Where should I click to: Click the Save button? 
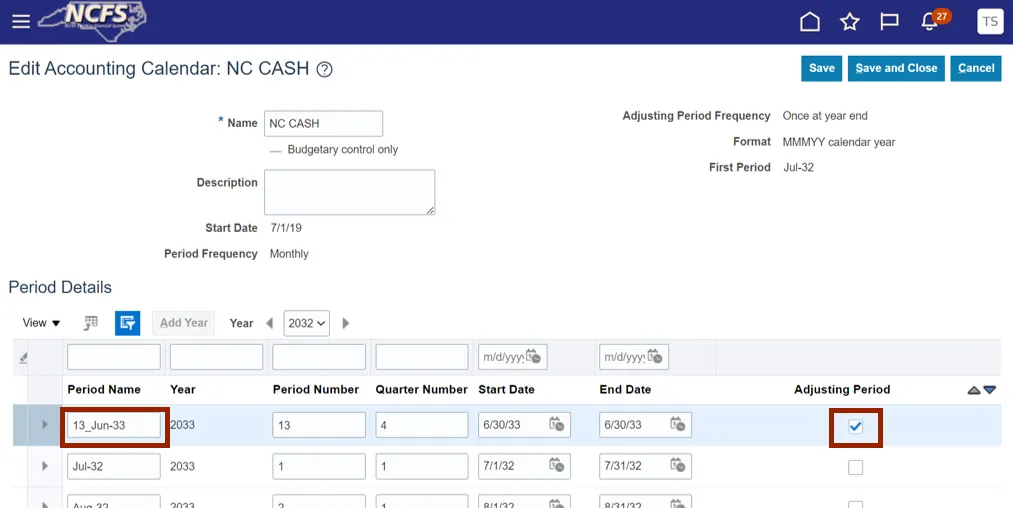point(821,68)
